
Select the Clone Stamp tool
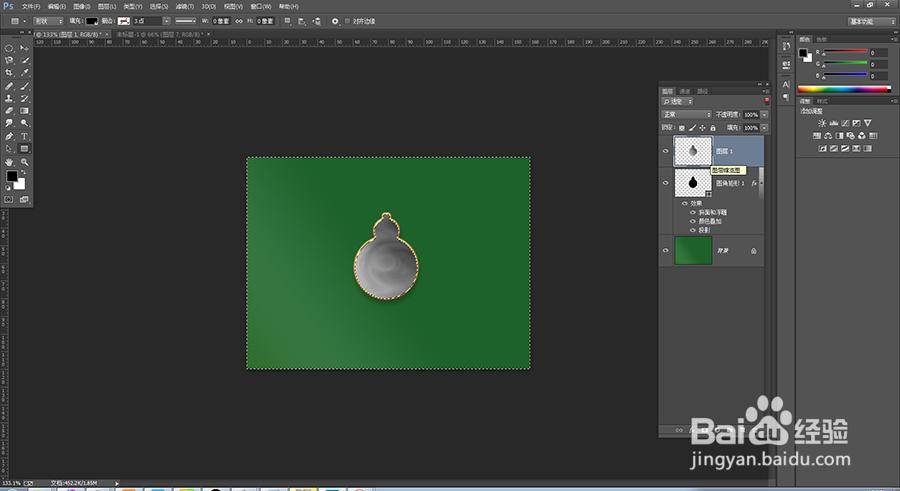coord(9,98)
